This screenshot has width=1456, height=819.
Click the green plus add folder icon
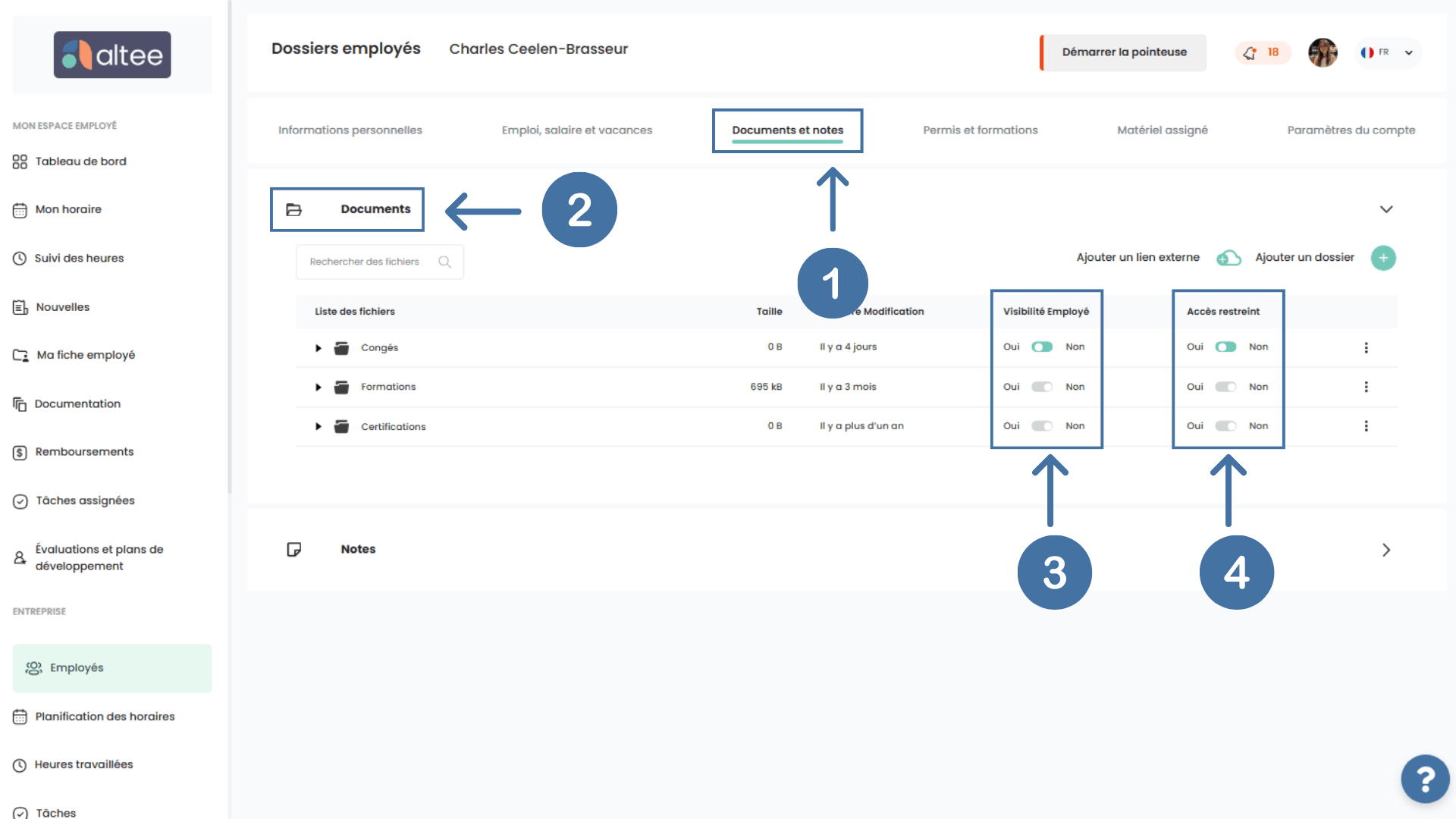[1383, 258]
